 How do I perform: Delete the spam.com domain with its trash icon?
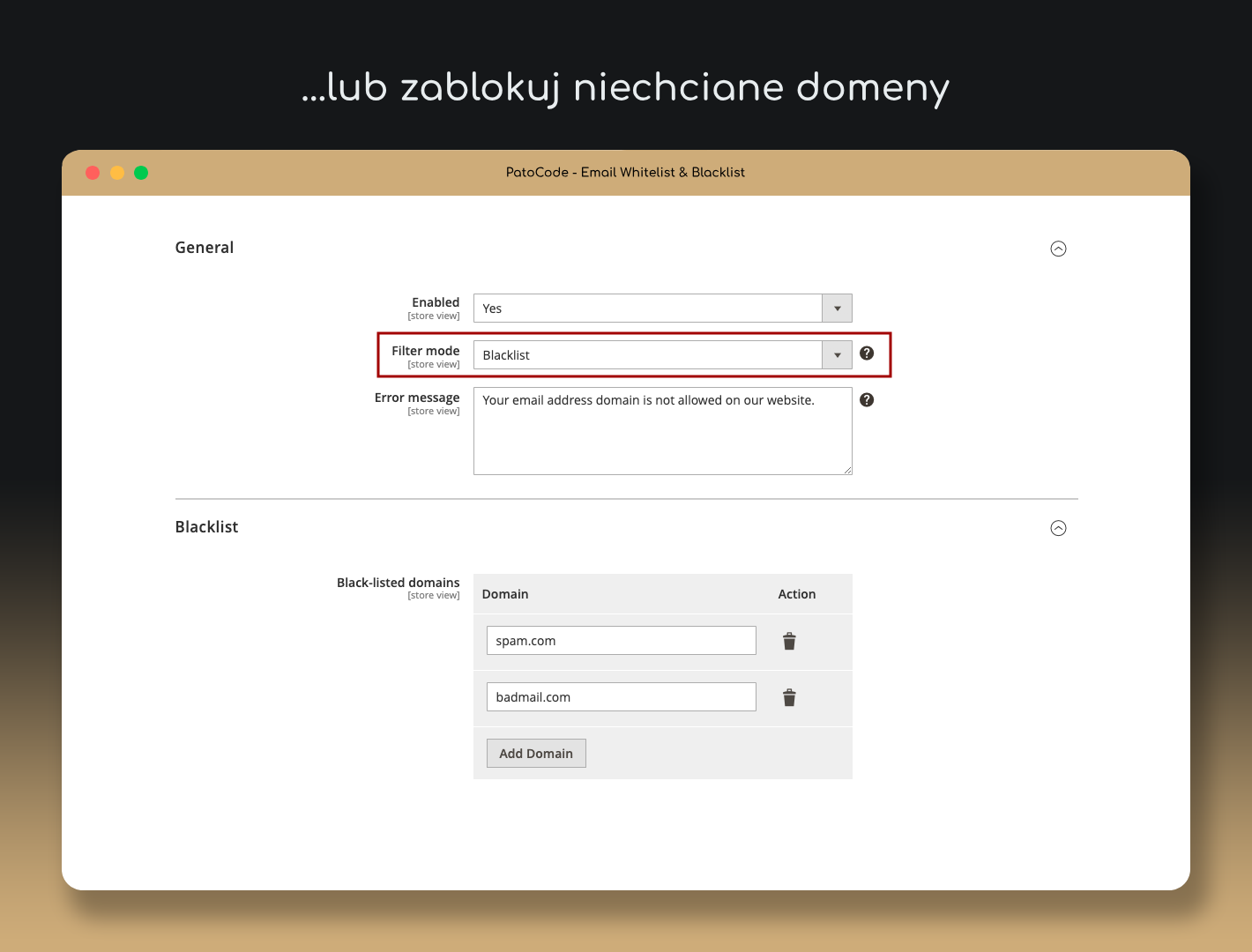coord(789,641)
